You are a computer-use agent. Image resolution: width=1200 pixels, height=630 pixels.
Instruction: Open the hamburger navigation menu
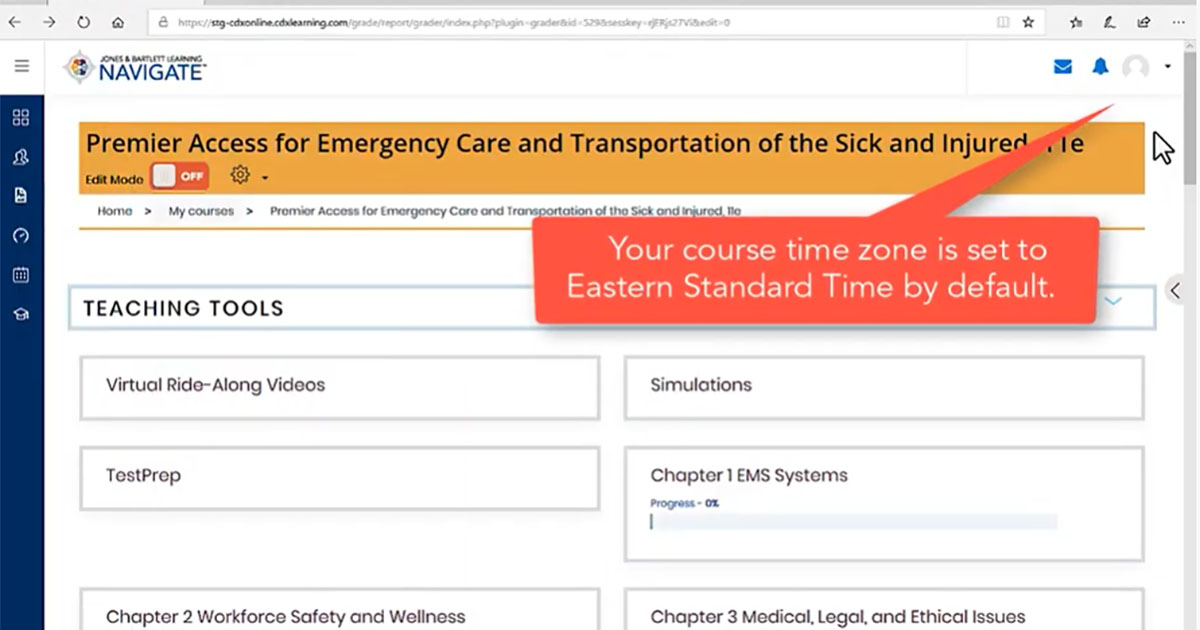pyautogui.click(x=21, y=67)
